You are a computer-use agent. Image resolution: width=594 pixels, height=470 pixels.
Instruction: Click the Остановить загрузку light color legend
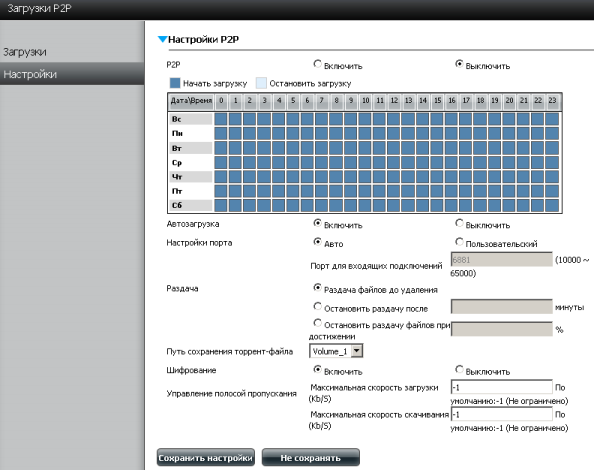(261, 83)
